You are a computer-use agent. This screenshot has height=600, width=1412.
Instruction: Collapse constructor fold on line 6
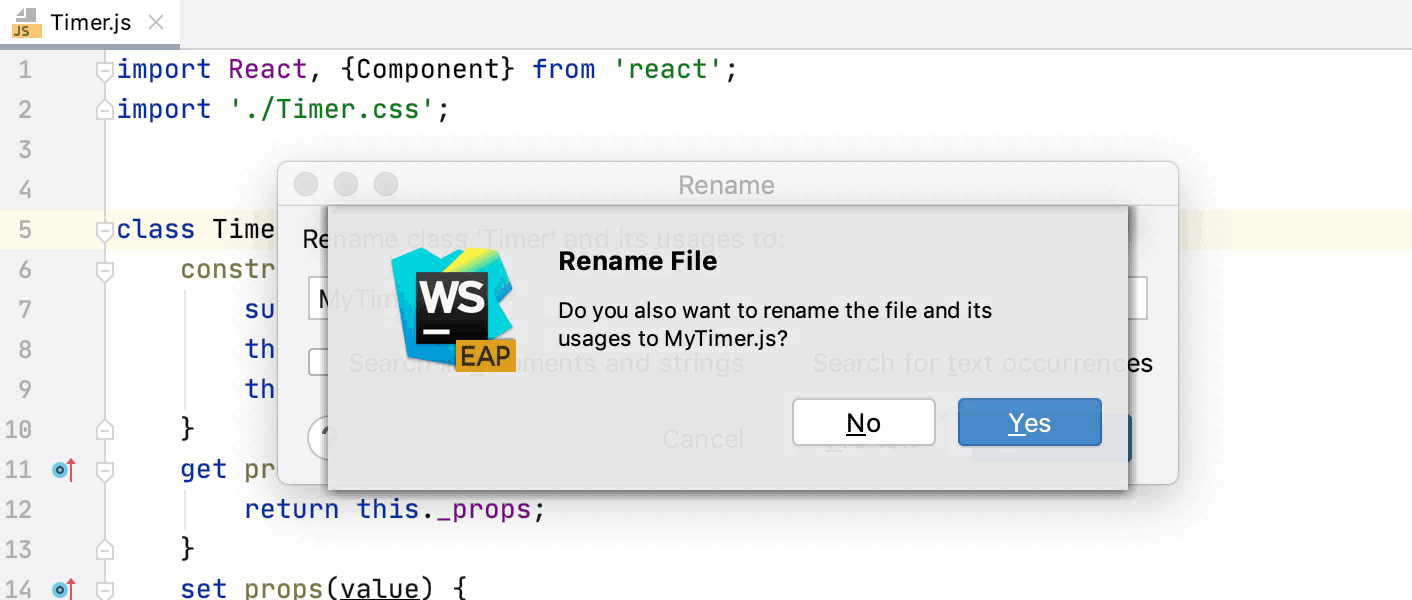[x=105, y=270]
